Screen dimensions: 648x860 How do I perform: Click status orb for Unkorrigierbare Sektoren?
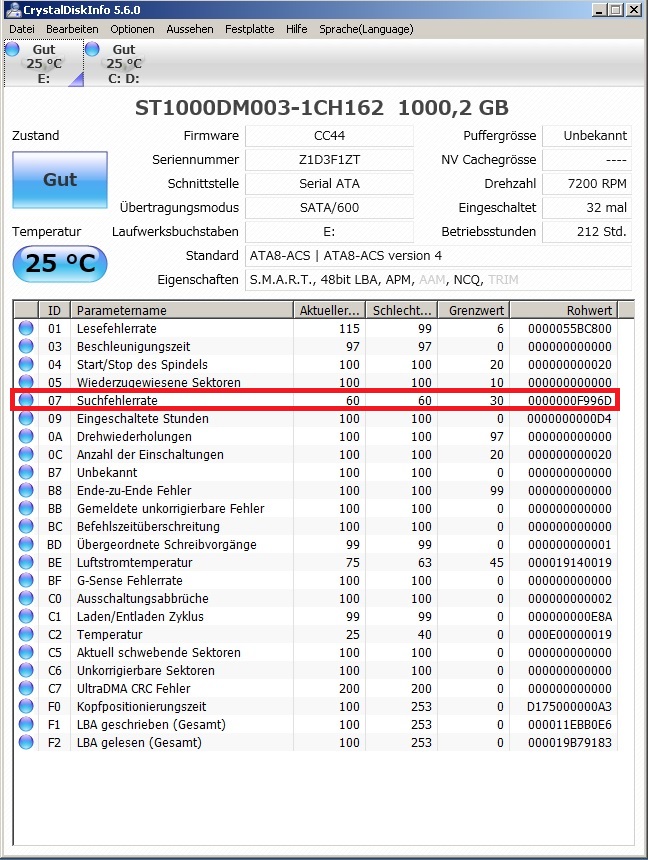tap(26, 670)
